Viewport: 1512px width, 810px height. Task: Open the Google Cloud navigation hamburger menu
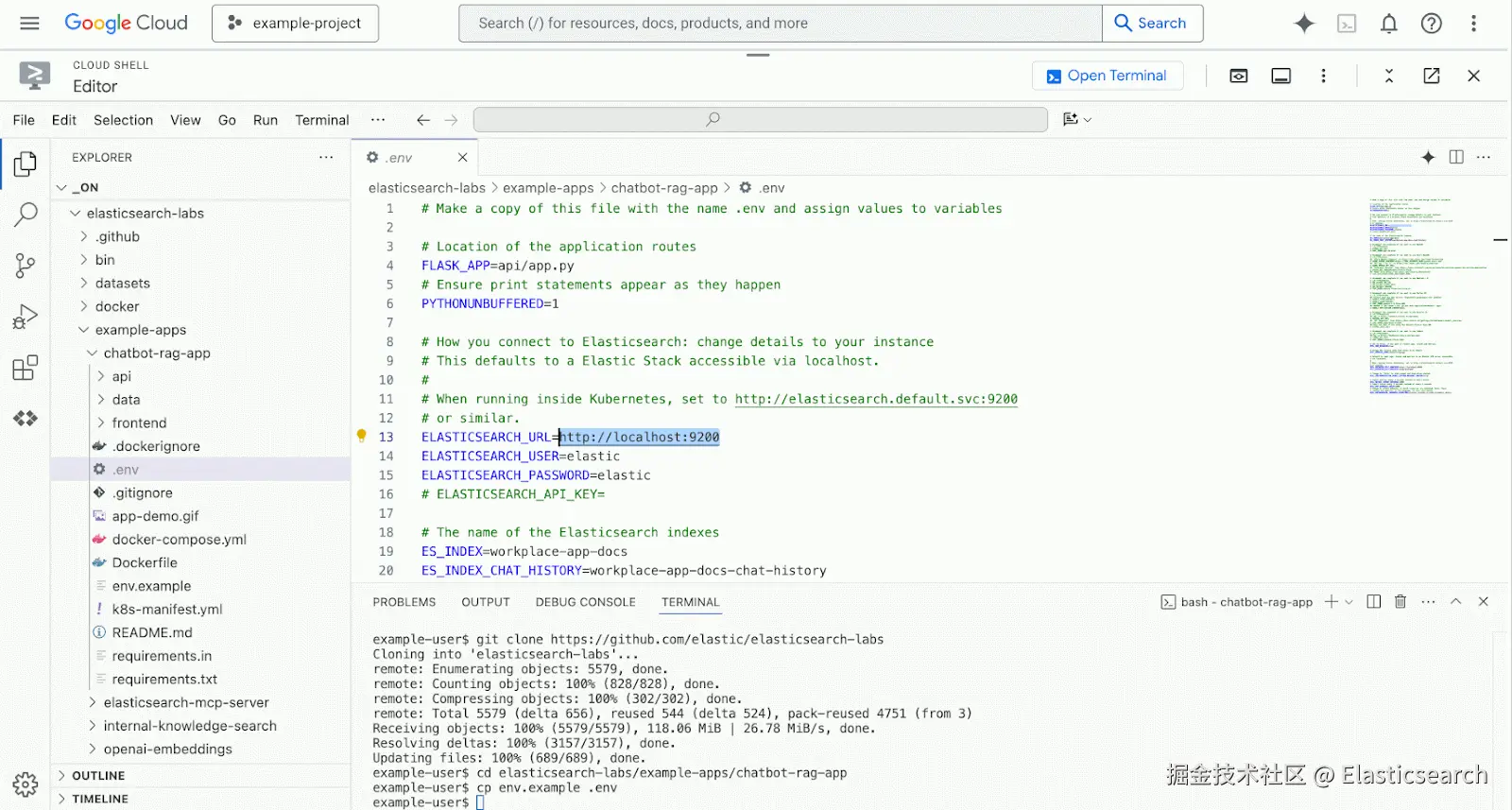29,23
